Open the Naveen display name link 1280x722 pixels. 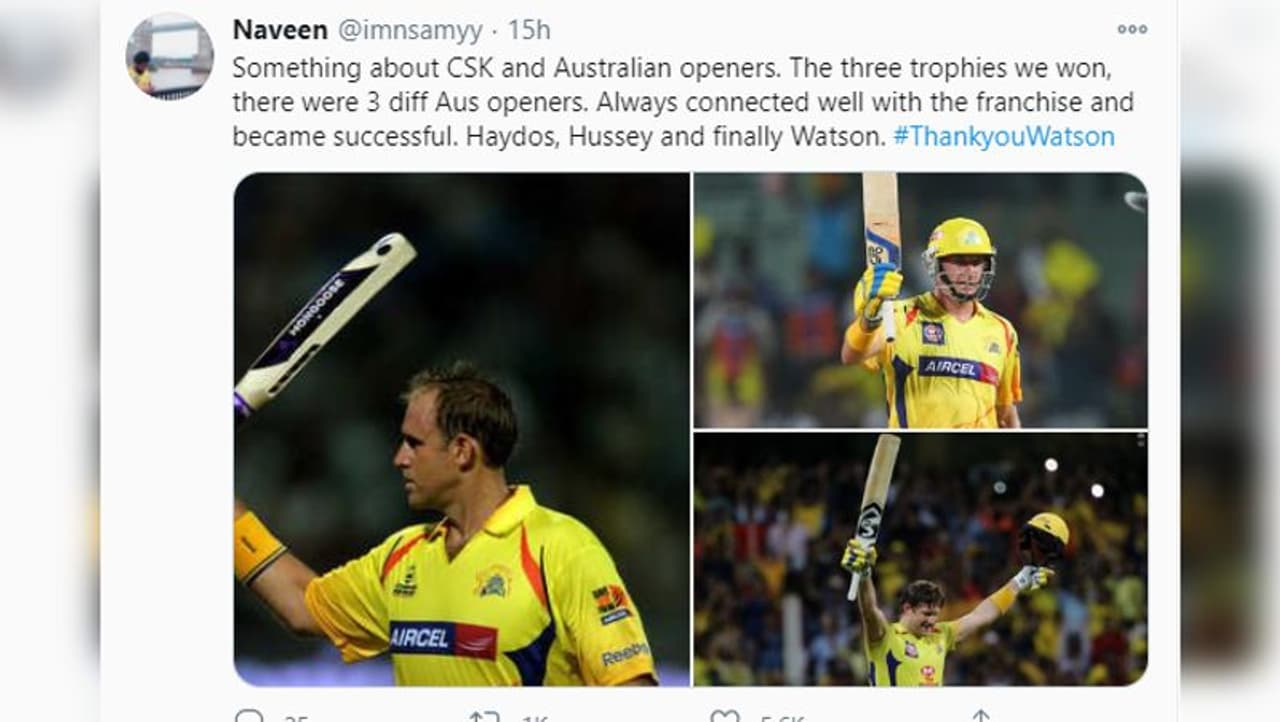(280, 30)
